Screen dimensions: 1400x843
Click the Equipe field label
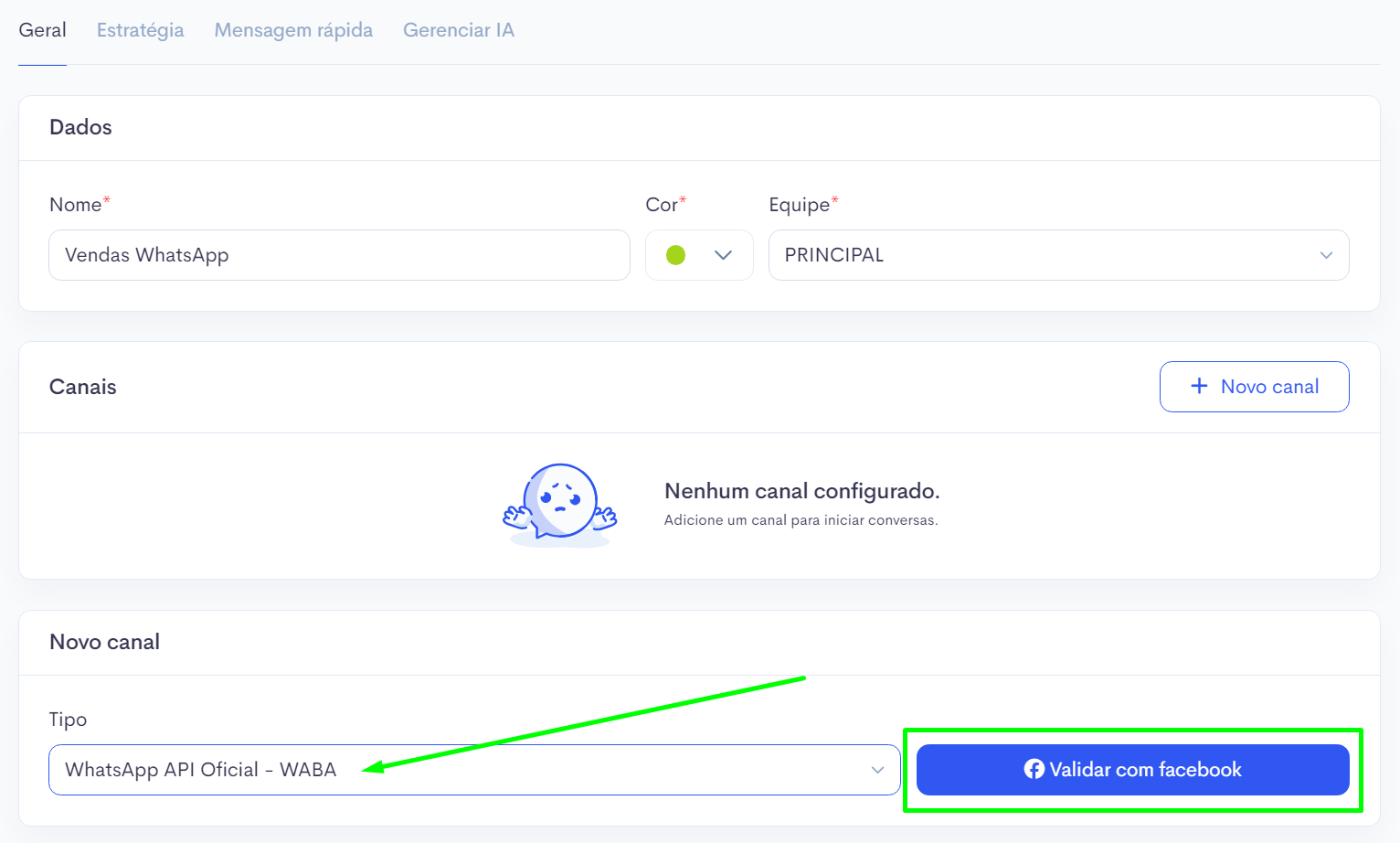(x=802, y=205)
